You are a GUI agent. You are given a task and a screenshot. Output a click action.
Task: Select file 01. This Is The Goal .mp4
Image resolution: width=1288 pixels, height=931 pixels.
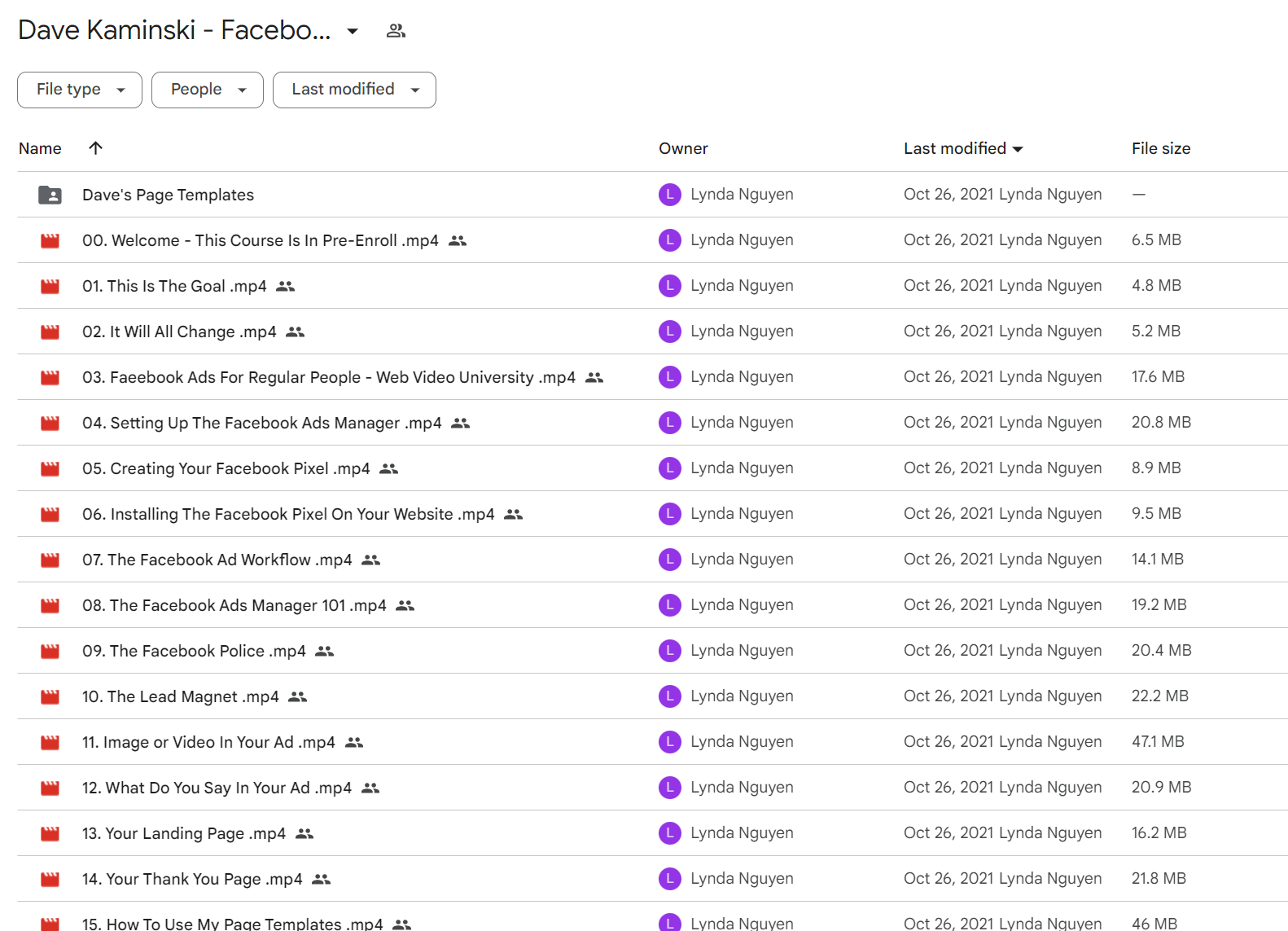click(174, 286)
